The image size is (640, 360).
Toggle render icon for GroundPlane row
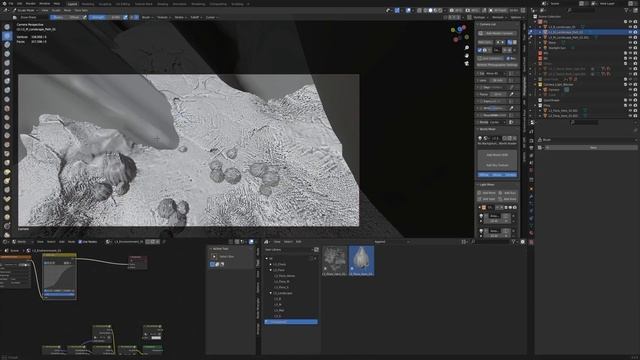click(x=635, y=100)
